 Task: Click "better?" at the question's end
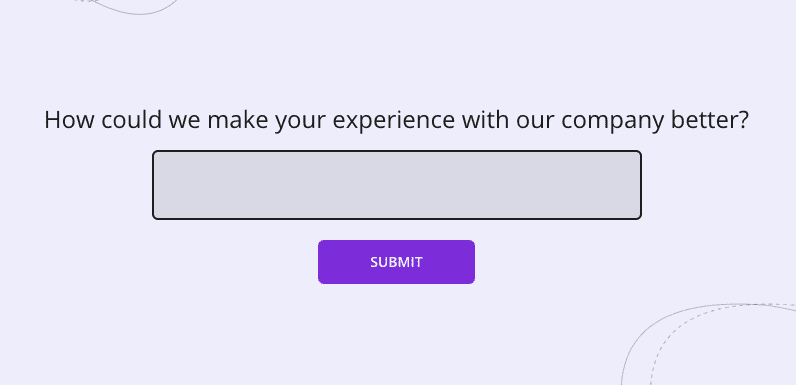pos(710,120)
